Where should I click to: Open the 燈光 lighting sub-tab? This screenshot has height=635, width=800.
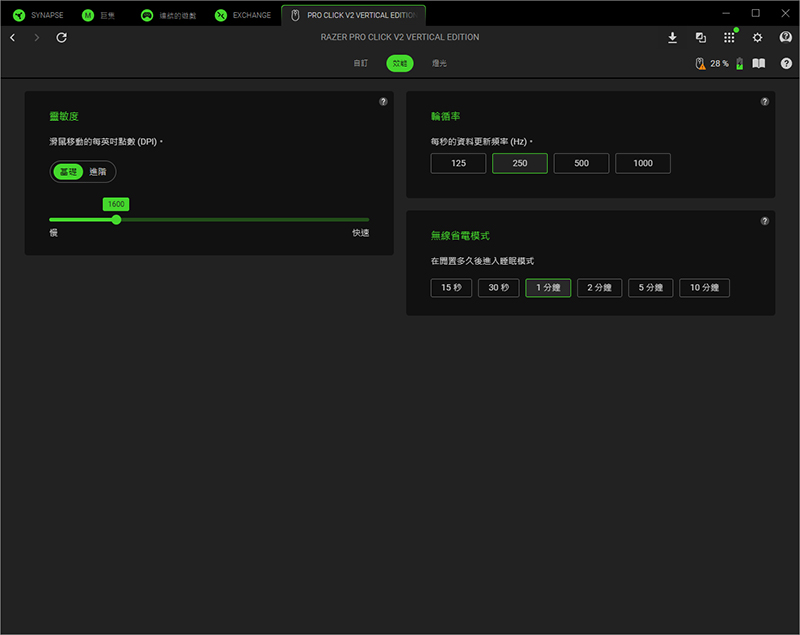tap(439, 63)
